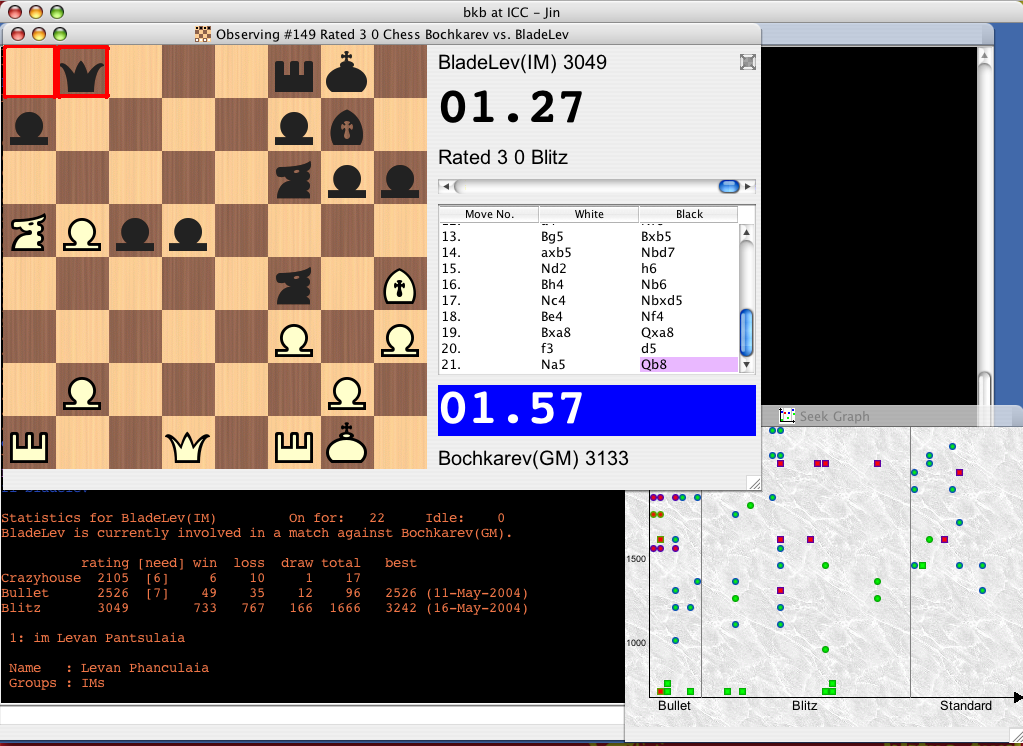The height and width of the screenshot is (746, 1023).
Task: Select the white king on g1
Action: [x=347, y=443]
